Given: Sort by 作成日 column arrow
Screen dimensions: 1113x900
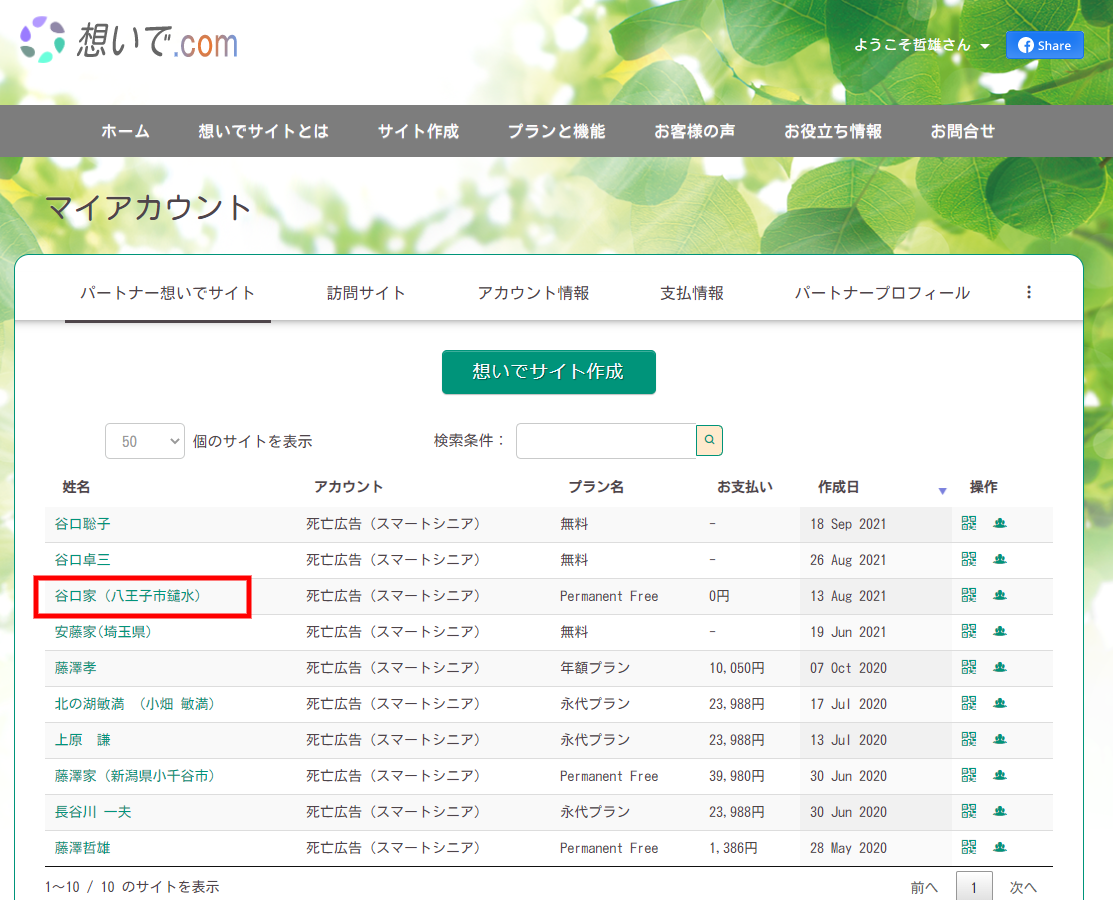Looking at the screenshot, I should click(942, 490).
